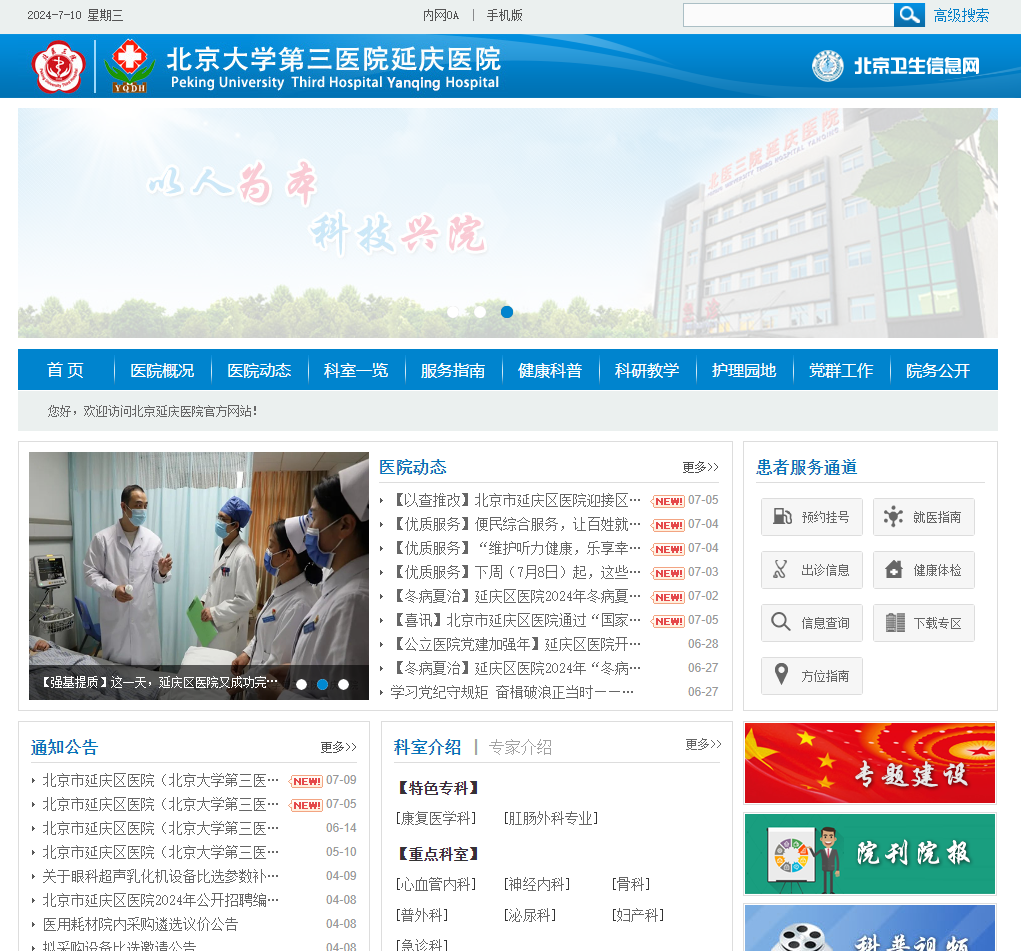Open the [心血管内科] department link
The width and height of the screenshot is (1021, 951).
coord(436,884)
